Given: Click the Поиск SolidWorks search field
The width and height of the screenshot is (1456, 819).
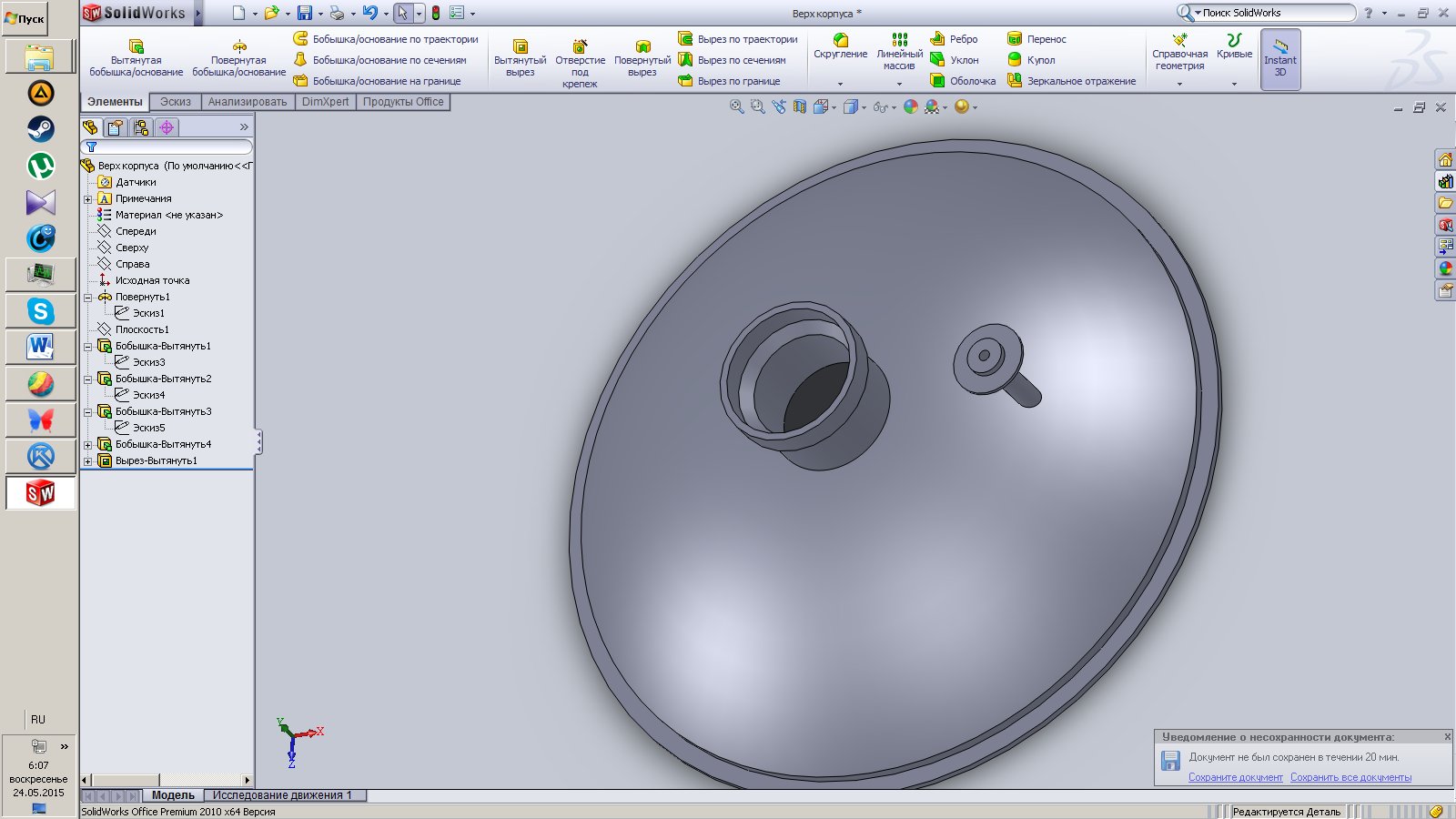Looking at the screenshot, I should 1274,13.
